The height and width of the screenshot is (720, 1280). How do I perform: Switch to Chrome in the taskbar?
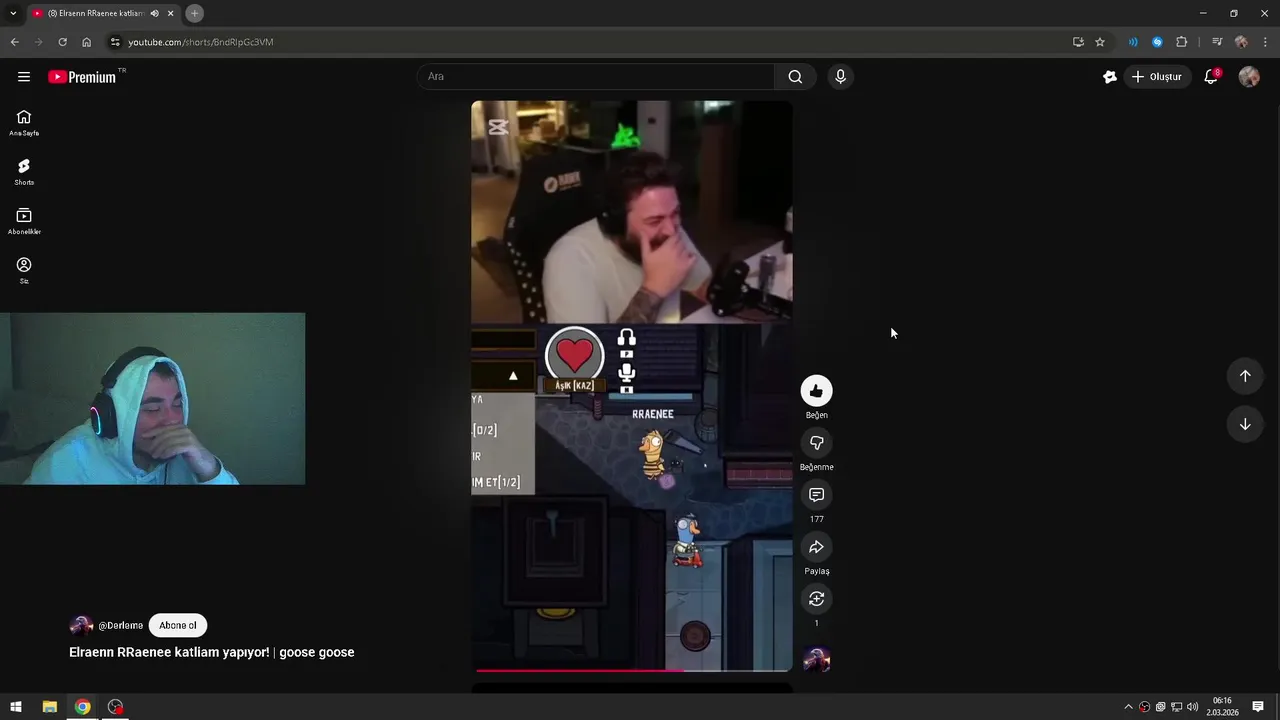pos(82,707)
